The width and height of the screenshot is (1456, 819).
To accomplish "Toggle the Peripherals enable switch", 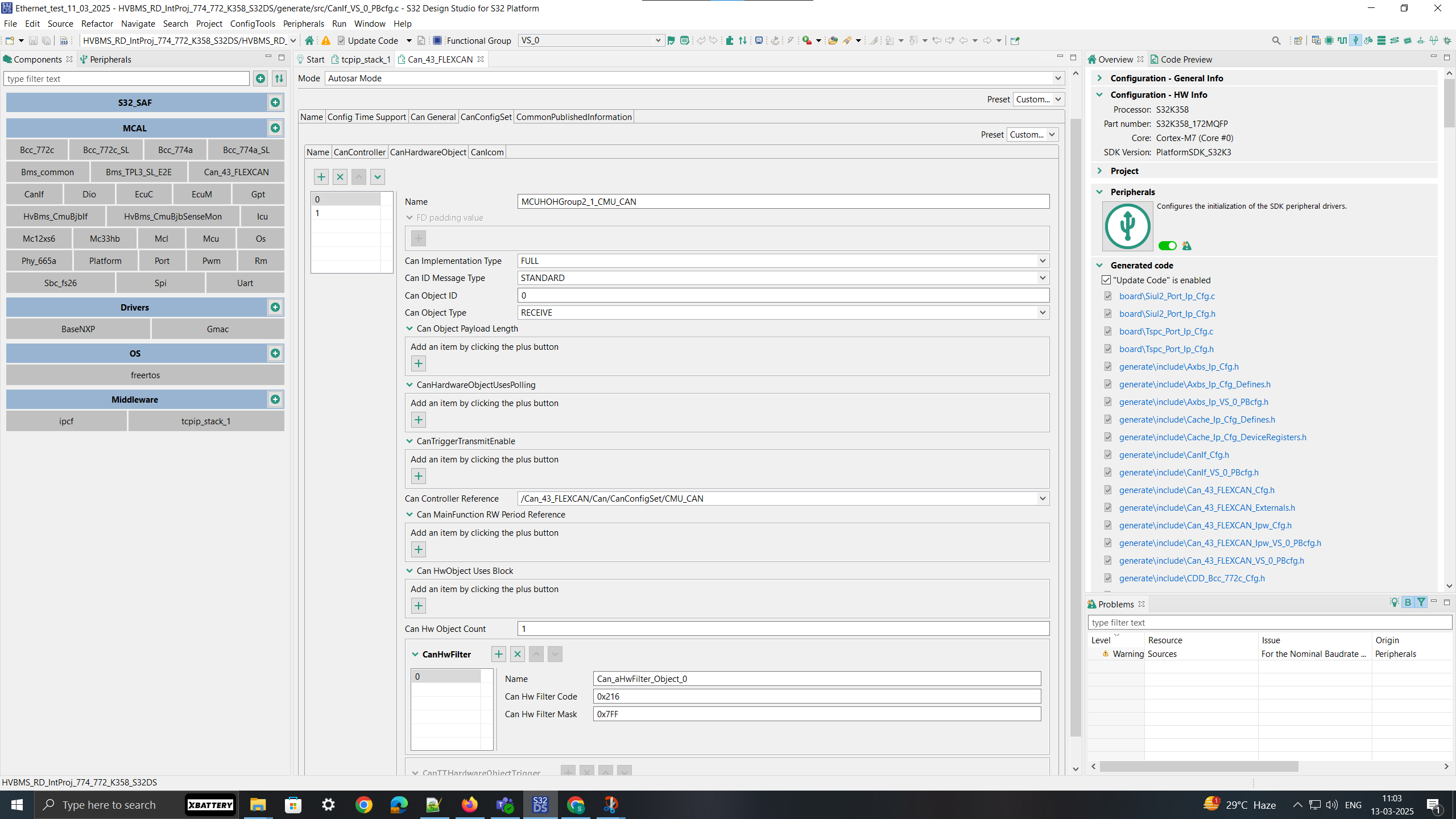I will click(x=1167, y=246).
